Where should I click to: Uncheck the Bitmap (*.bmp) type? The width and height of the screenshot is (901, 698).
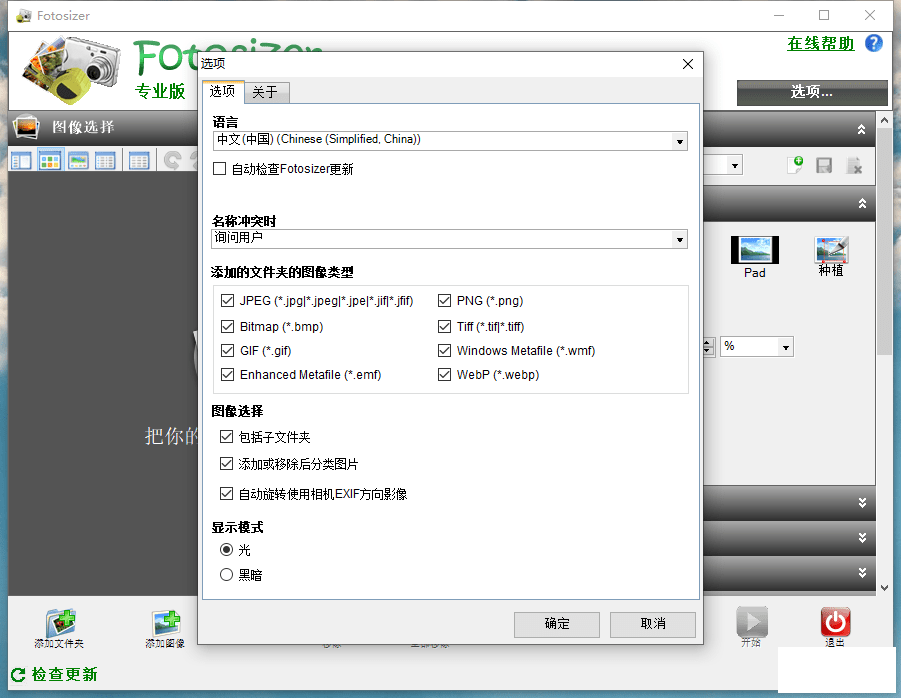(x=228, y=326)
